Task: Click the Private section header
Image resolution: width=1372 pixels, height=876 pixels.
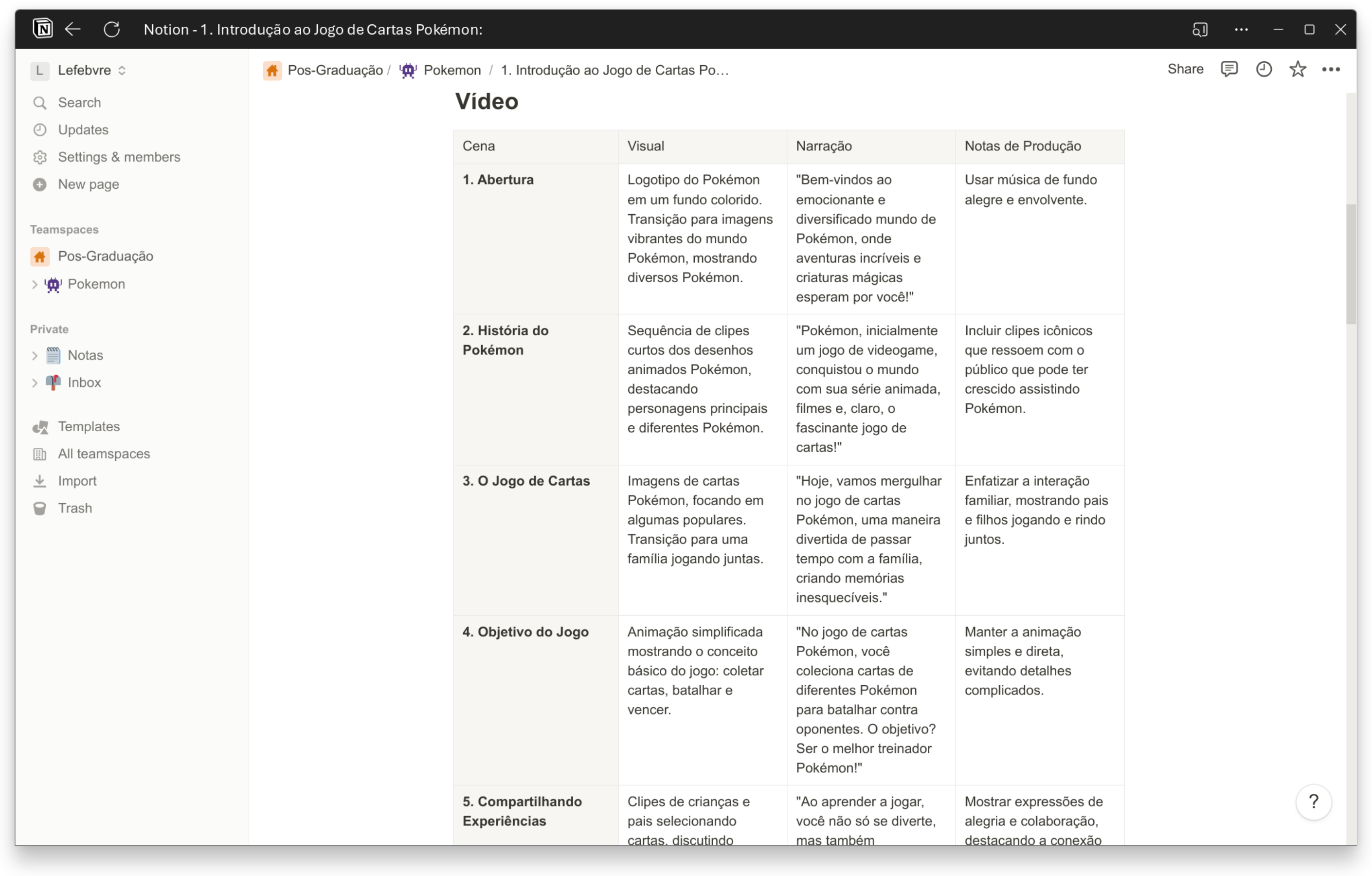Action: (50, 329)
